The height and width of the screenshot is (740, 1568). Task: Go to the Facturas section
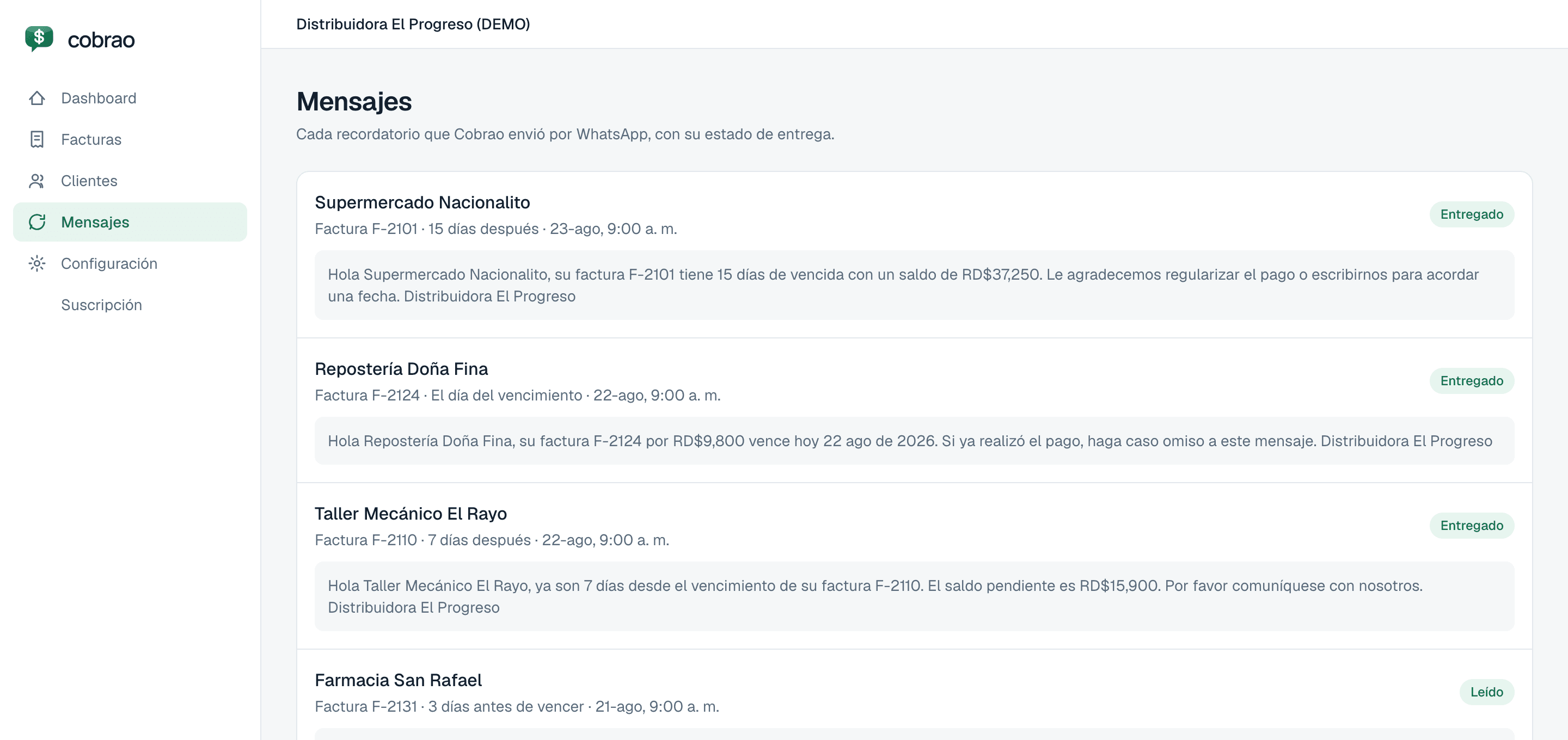(x=130, y=139)
